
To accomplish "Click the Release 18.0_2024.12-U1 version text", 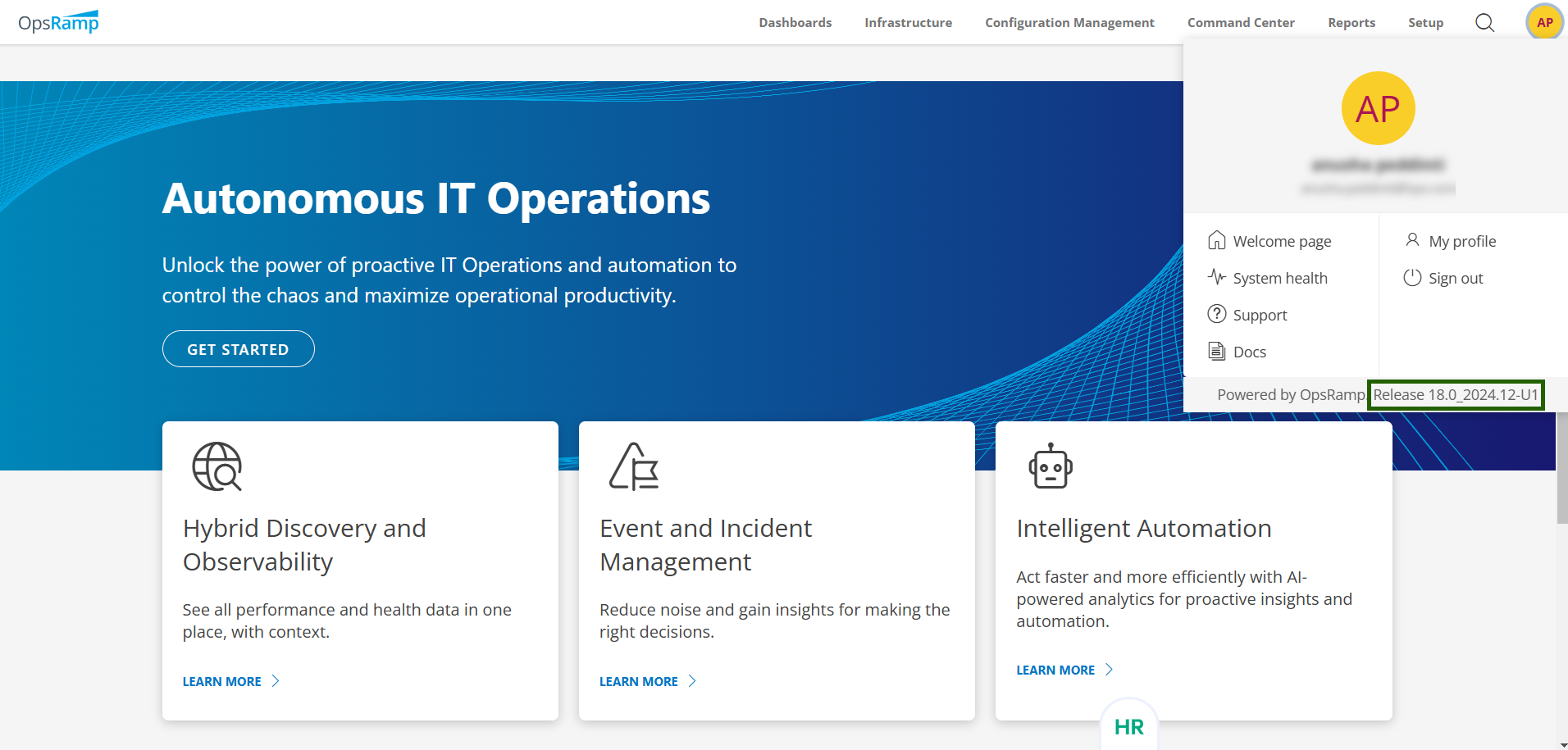I will pos(1456,394).
